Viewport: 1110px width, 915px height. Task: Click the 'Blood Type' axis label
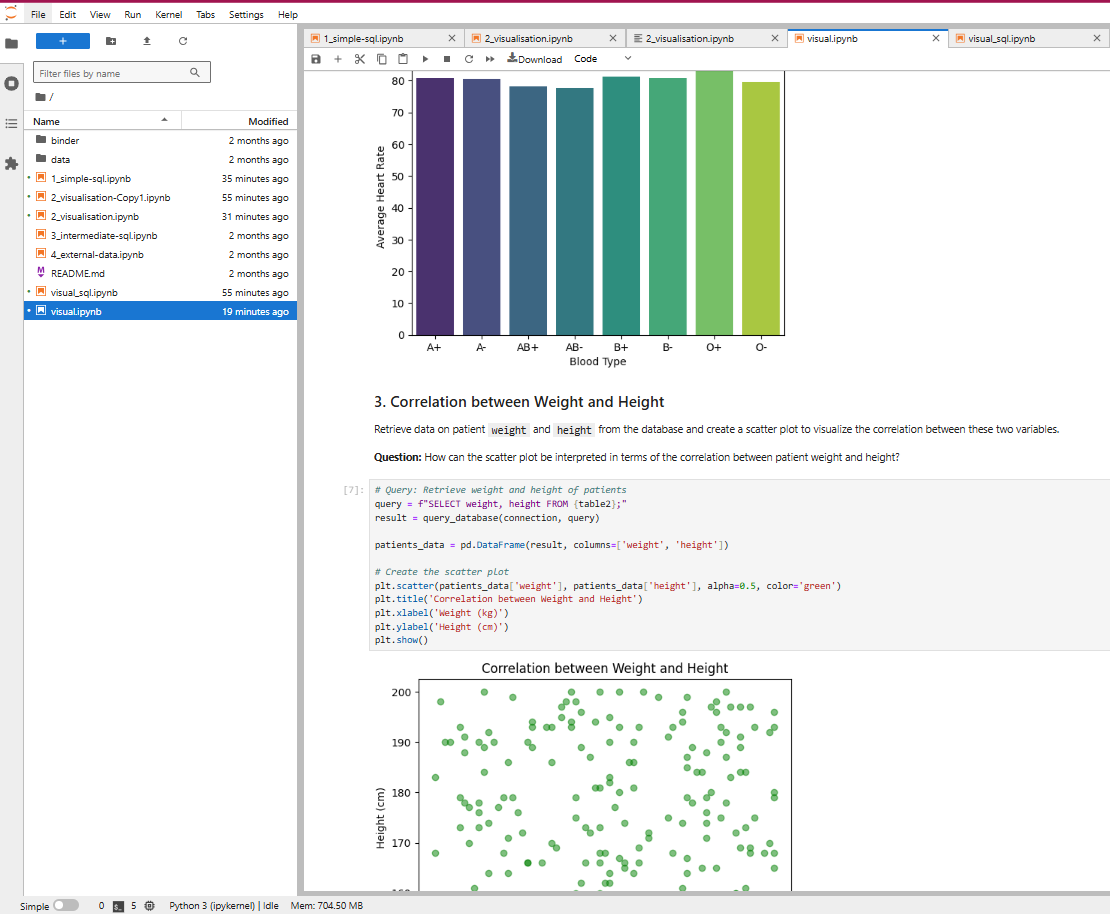597,362
